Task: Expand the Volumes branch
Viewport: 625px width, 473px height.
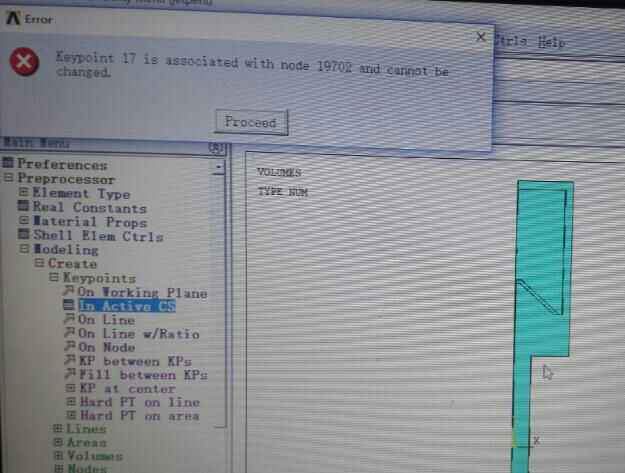Action: pos(59,455)
